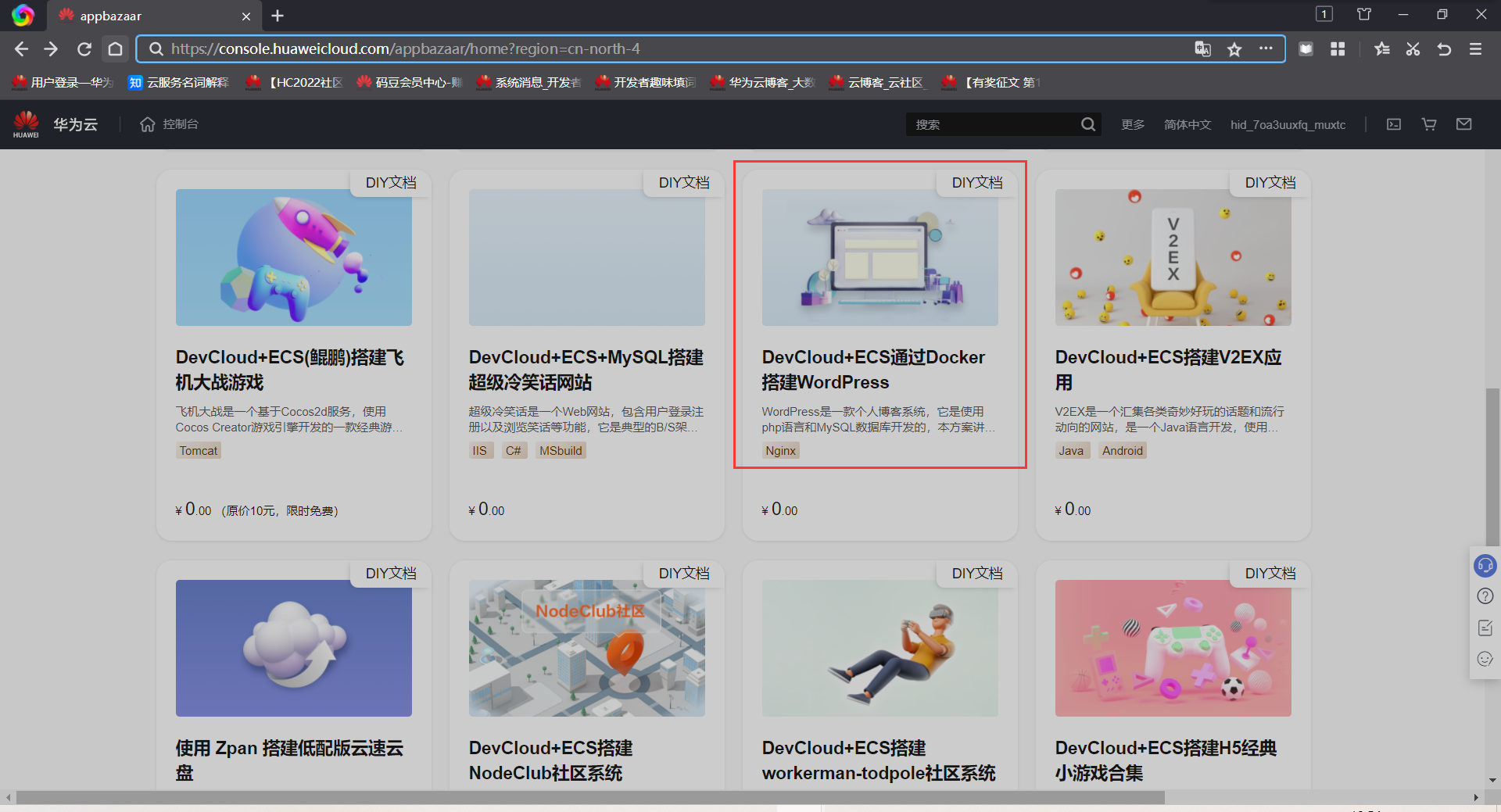Open the 系统消息_开发者 bookmark

528,82
